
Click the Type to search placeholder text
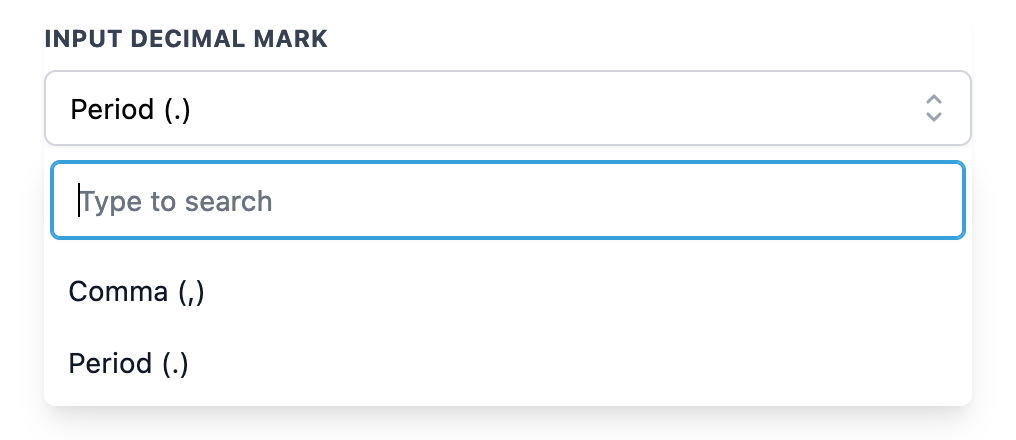coord(177,201)
